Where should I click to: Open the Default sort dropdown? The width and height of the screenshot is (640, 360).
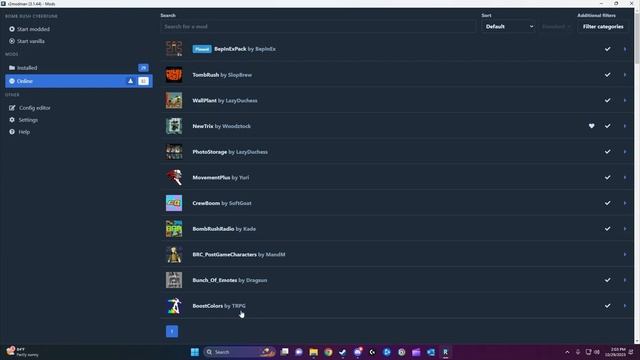click(509, 27)
